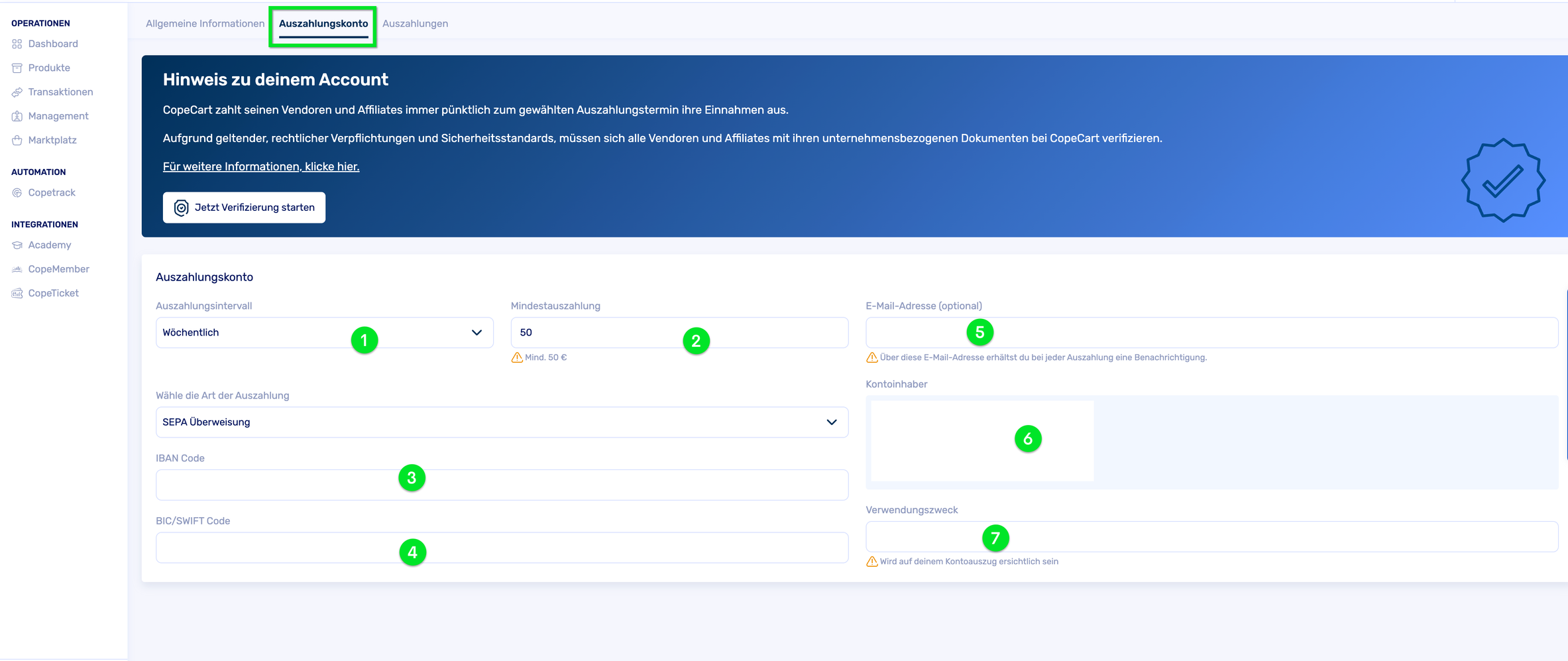The image size is (1568, 661).
Task: Open the Auszahlungen tab
Action: 415,24
